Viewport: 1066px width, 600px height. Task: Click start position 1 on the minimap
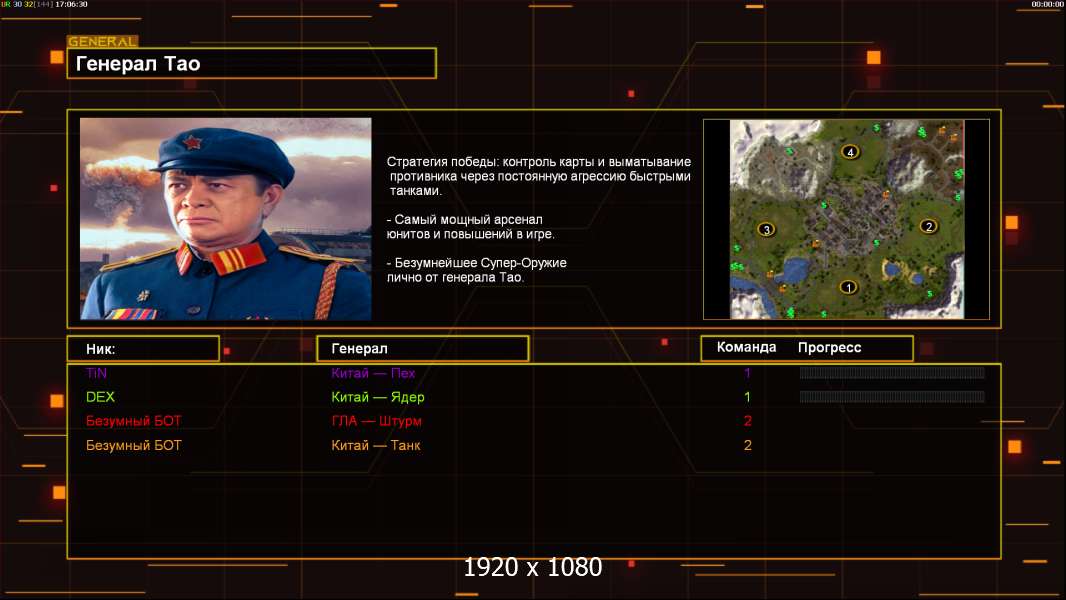(x=848, y=287)
